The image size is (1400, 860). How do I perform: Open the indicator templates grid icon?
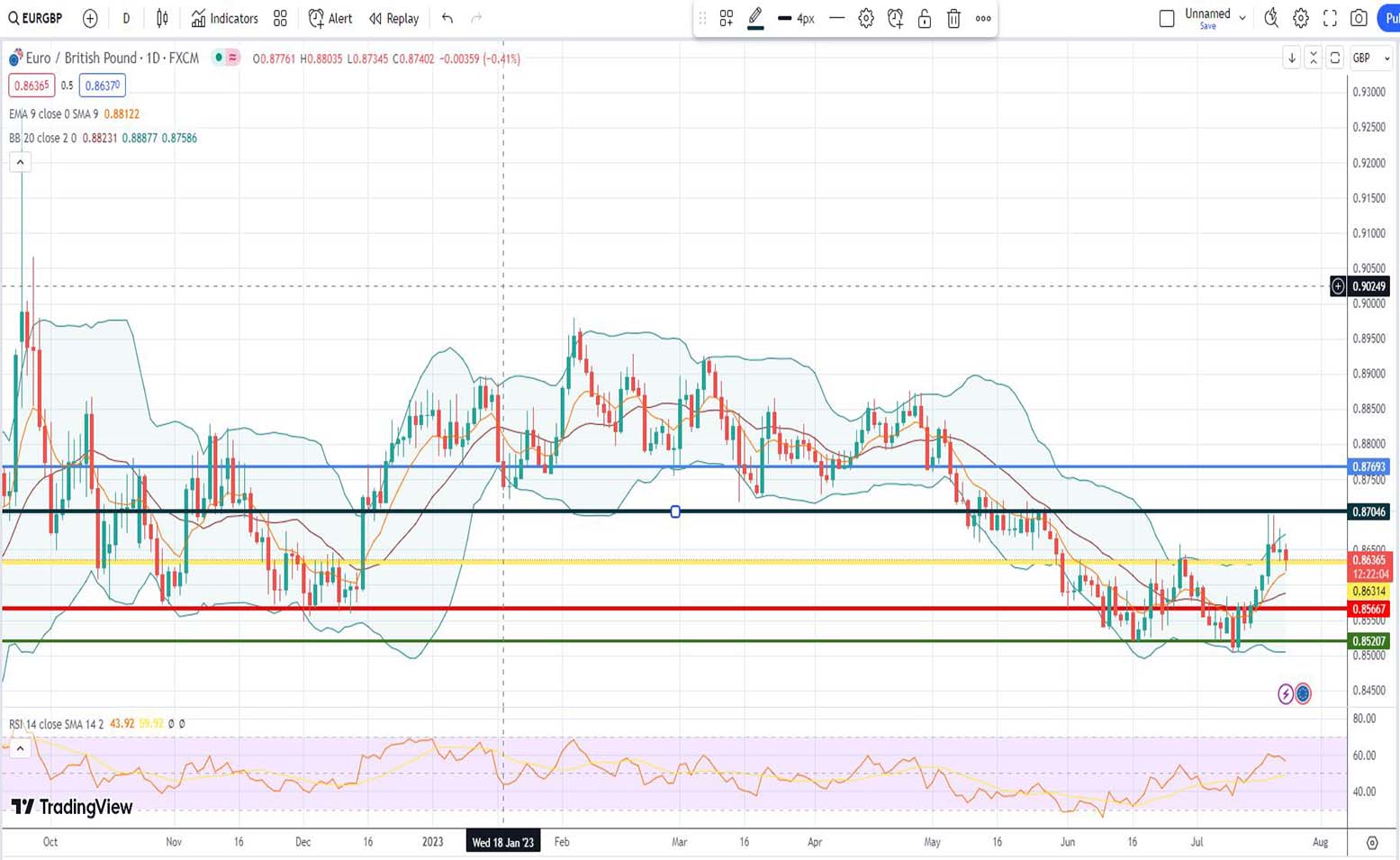pyautogui.click(x=280, y=18)
